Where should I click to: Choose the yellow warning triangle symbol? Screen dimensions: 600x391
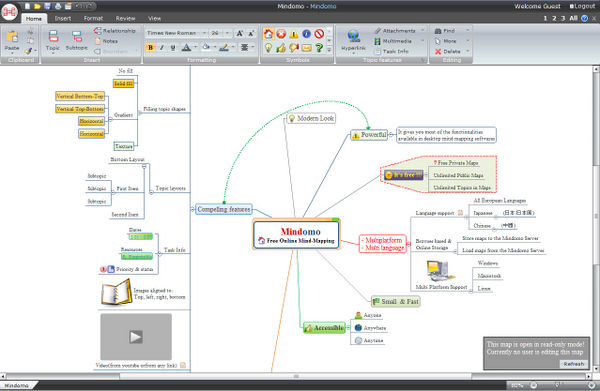point(293,34)
